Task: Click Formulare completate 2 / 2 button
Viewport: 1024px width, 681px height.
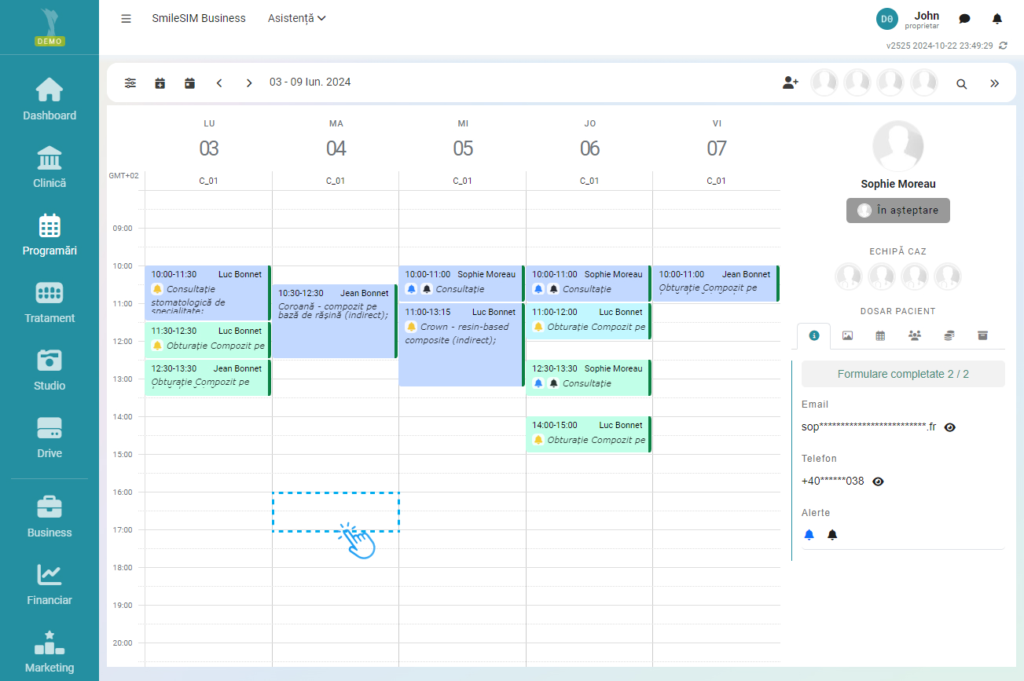Action: tap(902, 374)
